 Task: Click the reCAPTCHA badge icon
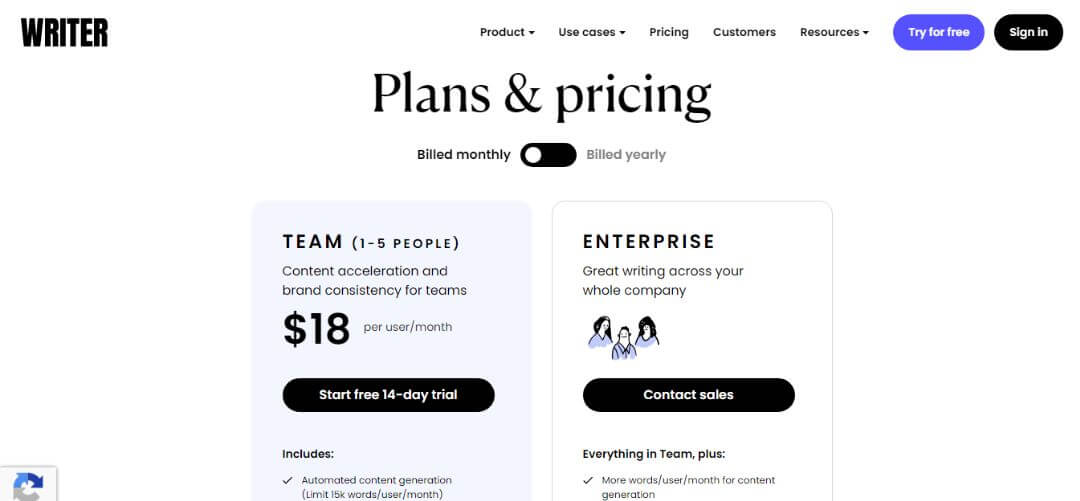point(28,485)
